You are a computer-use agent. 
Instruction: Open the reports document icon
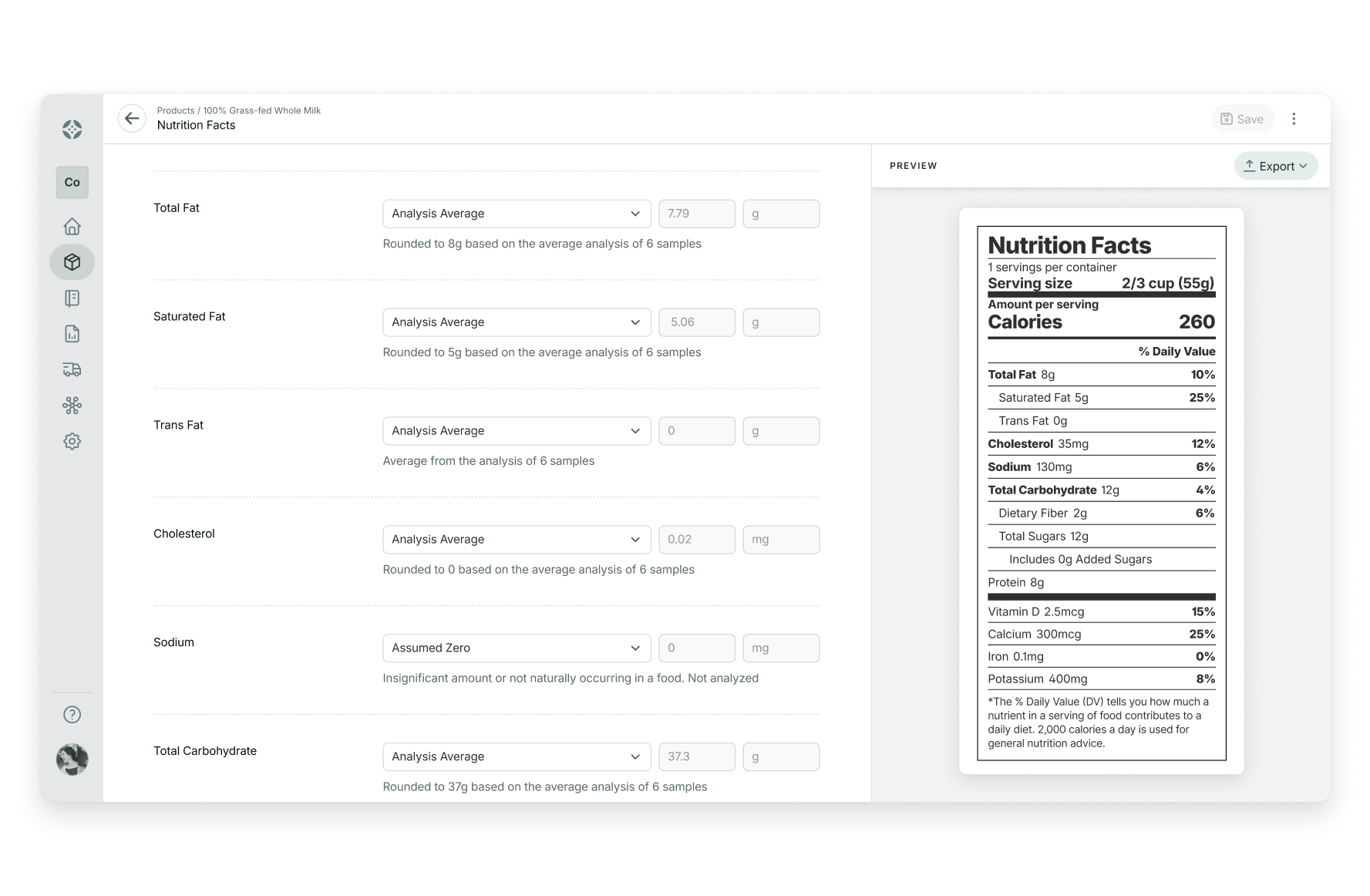point(72,334)
